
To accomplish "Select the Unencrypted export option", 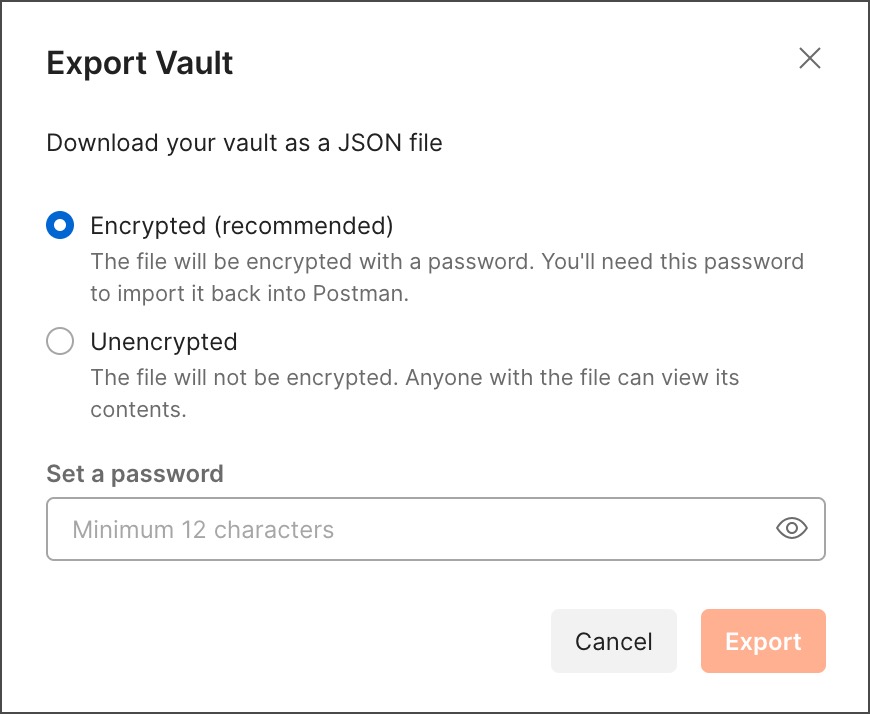I will tap(60, 341).
